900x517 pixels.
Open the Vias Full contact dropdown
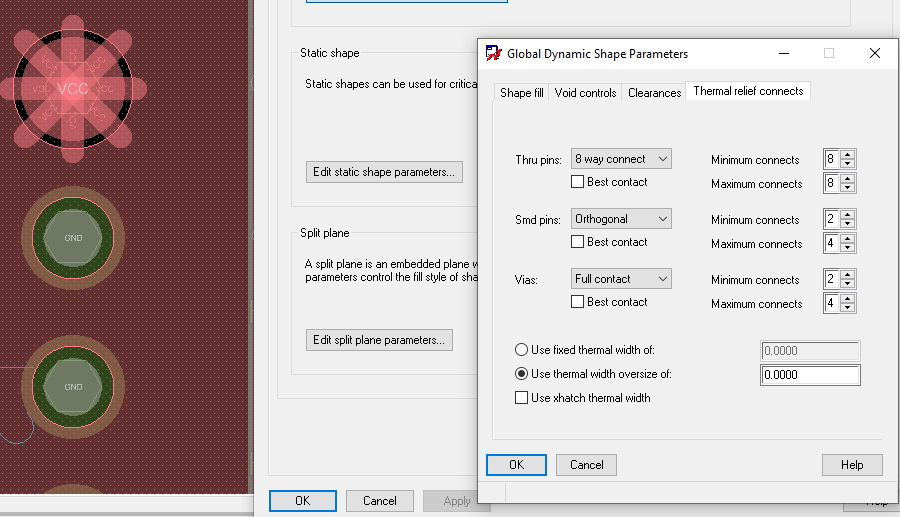(x=621, y=279)
